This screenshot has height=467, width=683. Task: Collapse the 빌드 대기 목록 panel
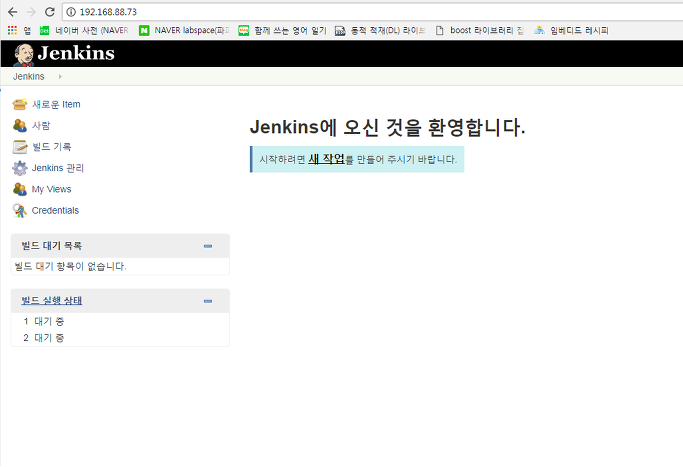tap(208, 246)
